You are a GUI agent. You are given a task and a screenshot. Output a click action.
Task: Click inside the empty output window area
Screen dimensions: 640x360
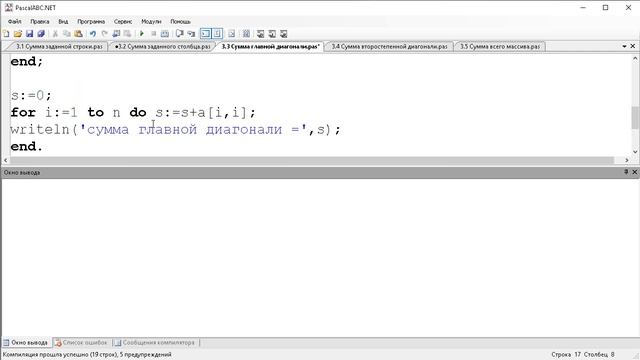point(320,257)
